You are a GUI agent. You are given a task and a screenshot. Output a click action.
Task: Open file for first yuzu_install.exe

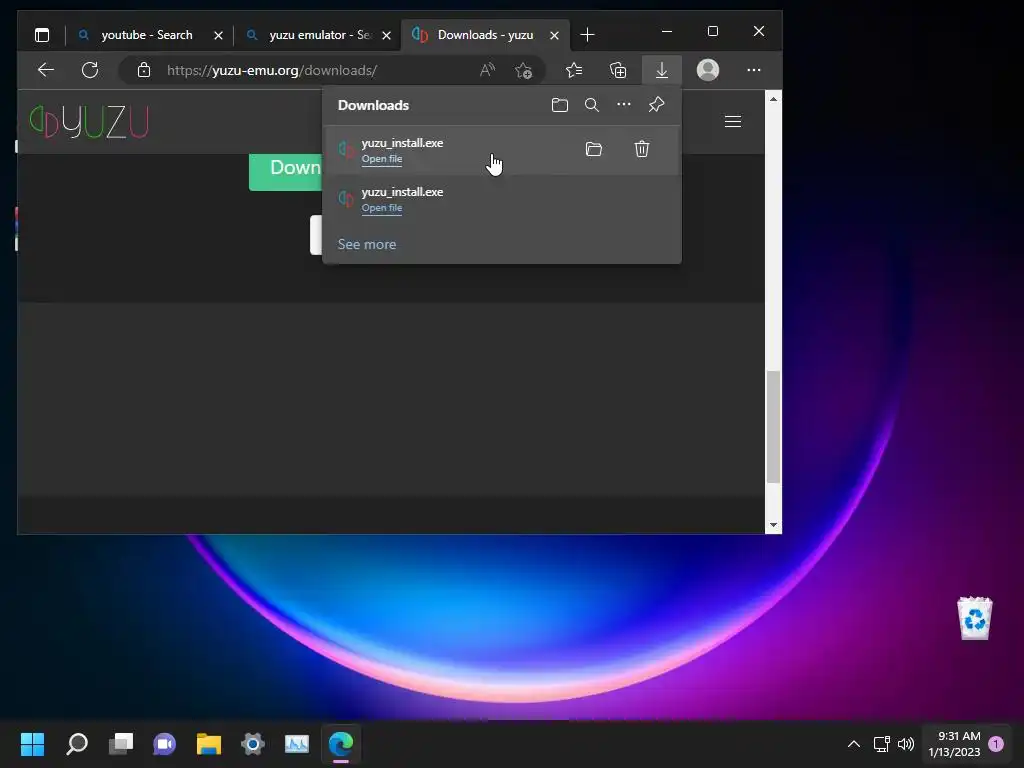click(x=382, y=159)
